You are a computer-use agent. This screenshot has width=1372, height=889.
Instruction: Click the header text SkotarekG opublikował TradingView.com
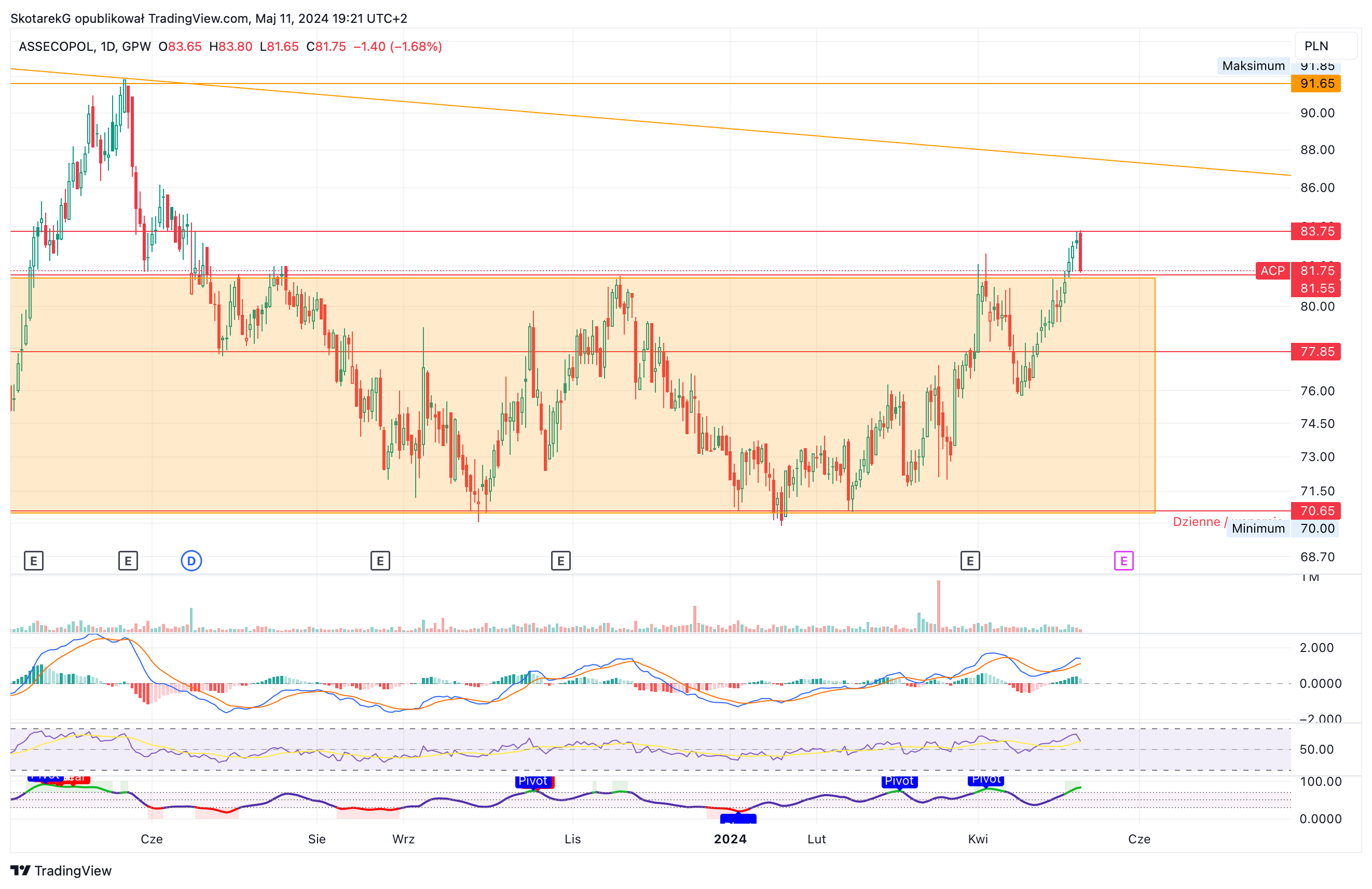click(130, 19)
